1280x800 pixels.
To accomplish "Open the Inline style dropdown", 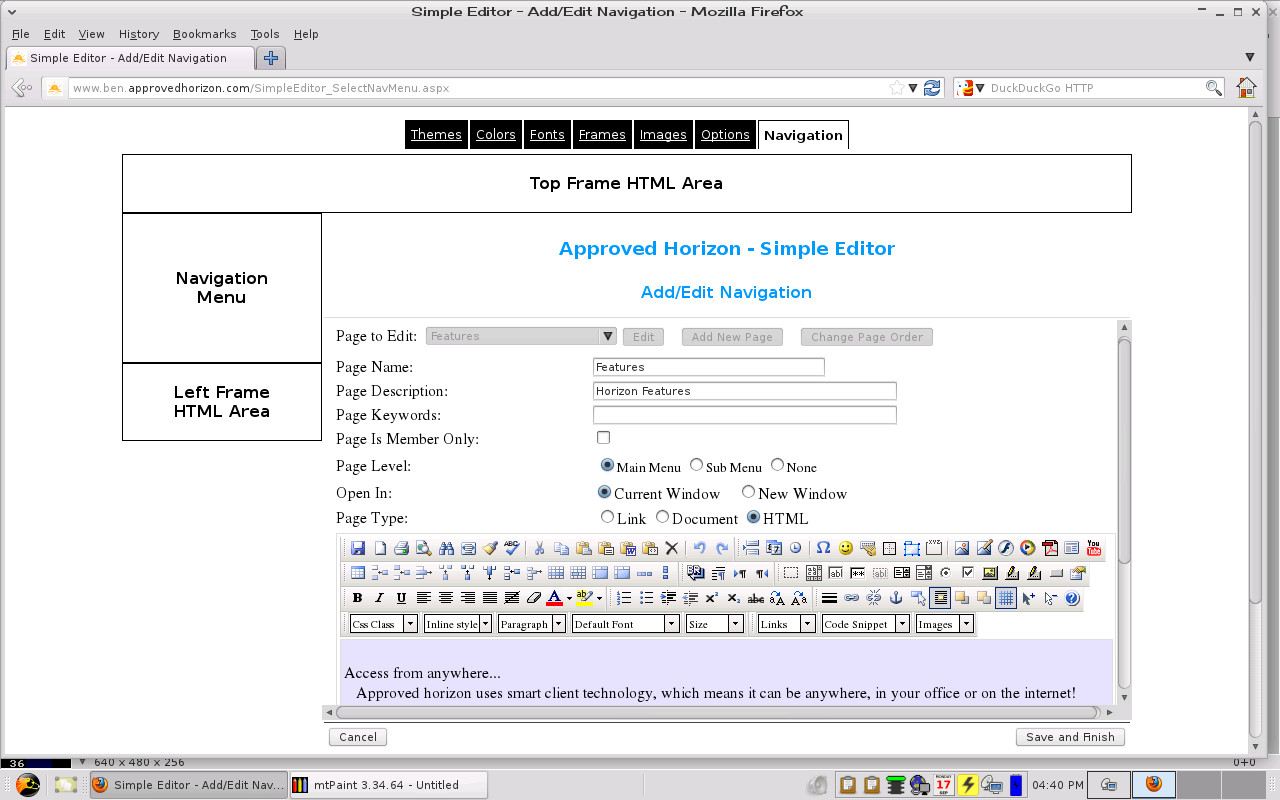I will pos(458,623).
